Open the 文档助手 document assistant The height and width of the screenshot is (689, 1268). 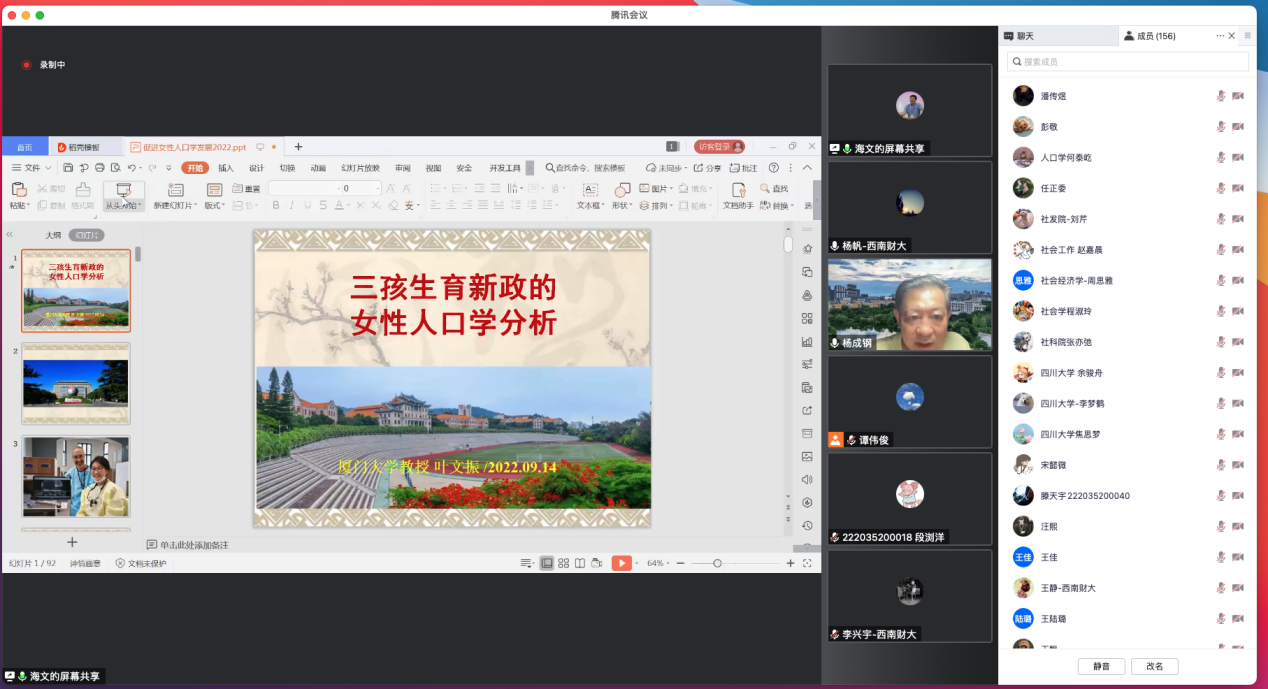tap(738, 190)
